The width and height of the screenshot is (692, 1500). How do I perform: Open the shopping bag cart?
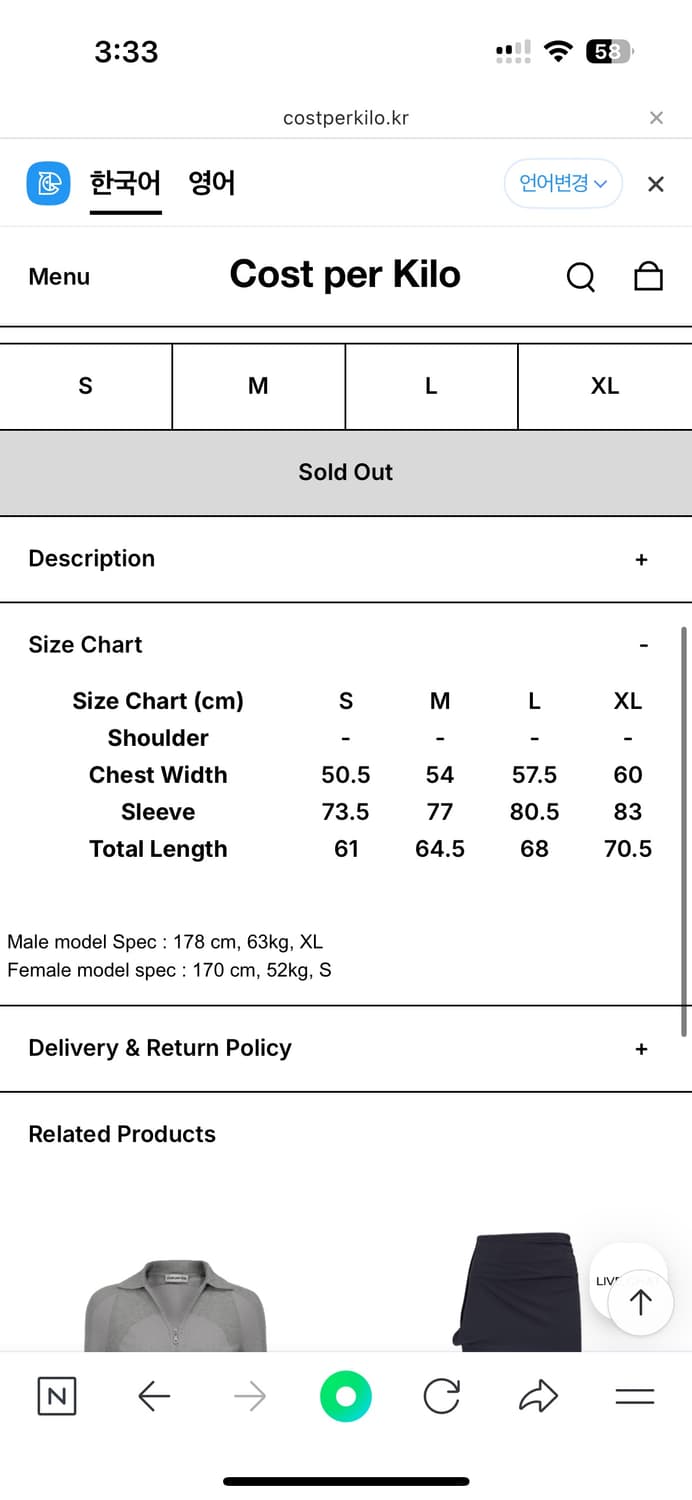(649, 276)
